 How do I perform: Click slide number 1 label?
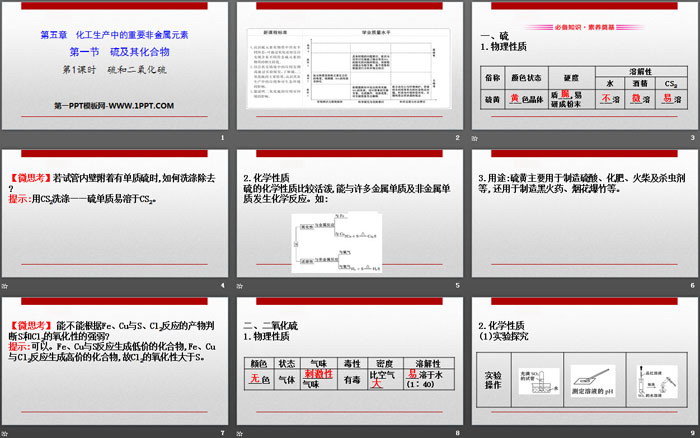(x=222, y=138)
